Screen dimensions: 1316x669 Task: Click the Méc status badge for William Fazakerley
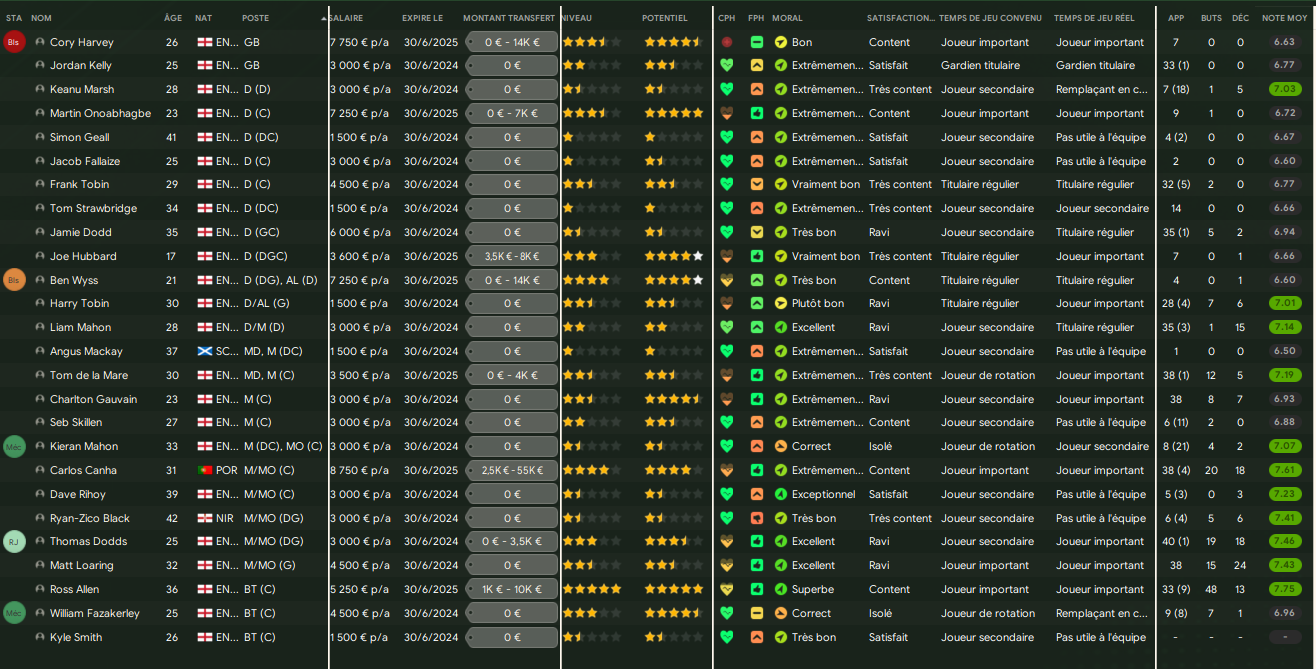pyautogui.click(x=15, y=613)
